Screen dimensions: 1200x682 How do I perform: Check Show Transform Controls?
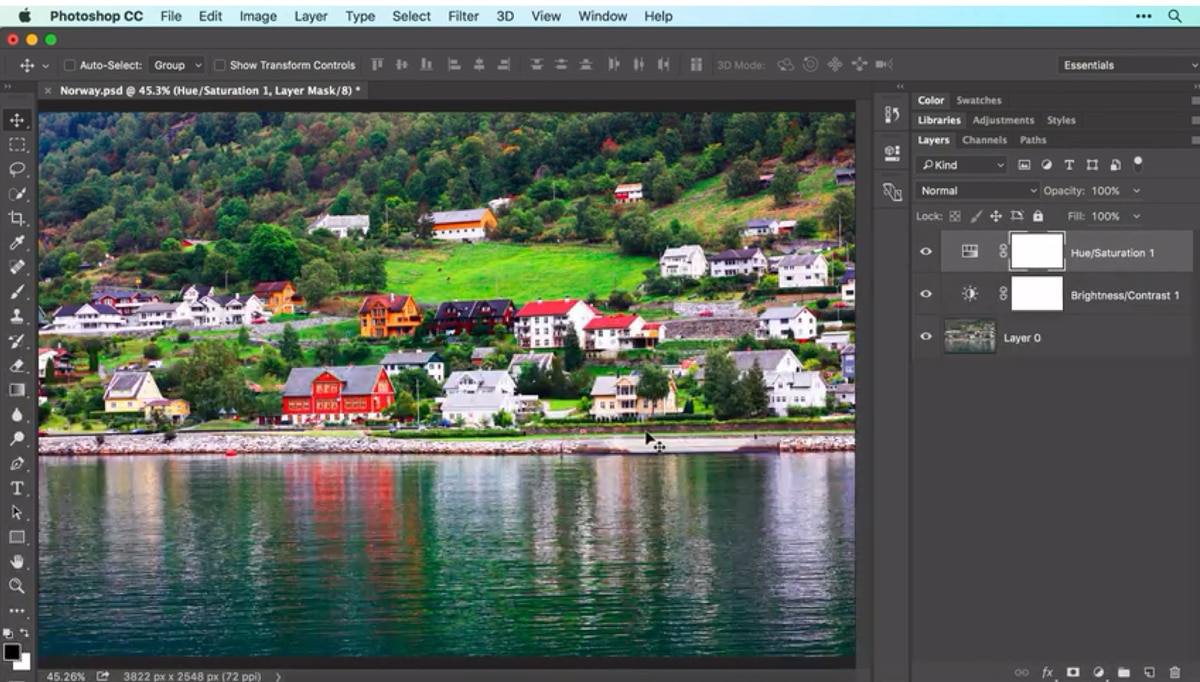point(218,63)
